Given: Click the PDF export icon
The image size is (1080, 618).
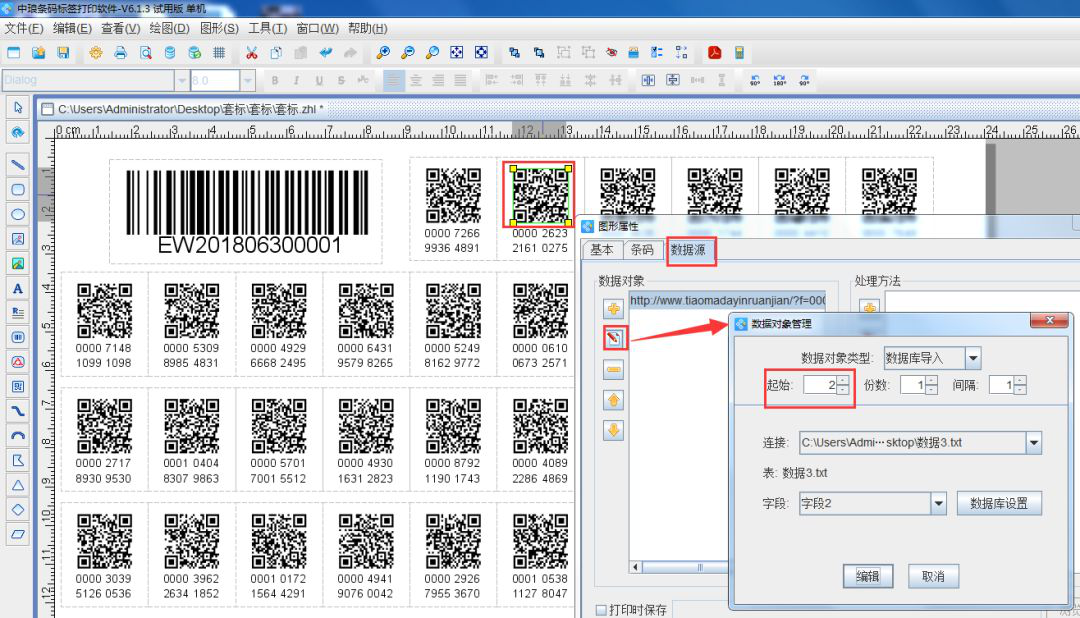Looking at the screenshot, I should 715,53.
